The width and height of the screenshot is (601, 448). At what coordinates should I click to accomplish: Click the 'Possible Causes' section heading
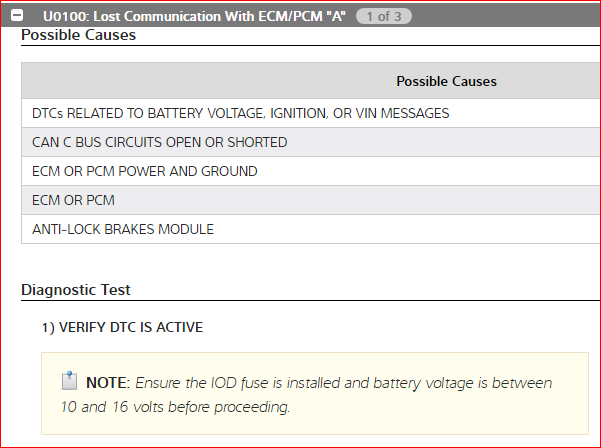pos(78,35)
